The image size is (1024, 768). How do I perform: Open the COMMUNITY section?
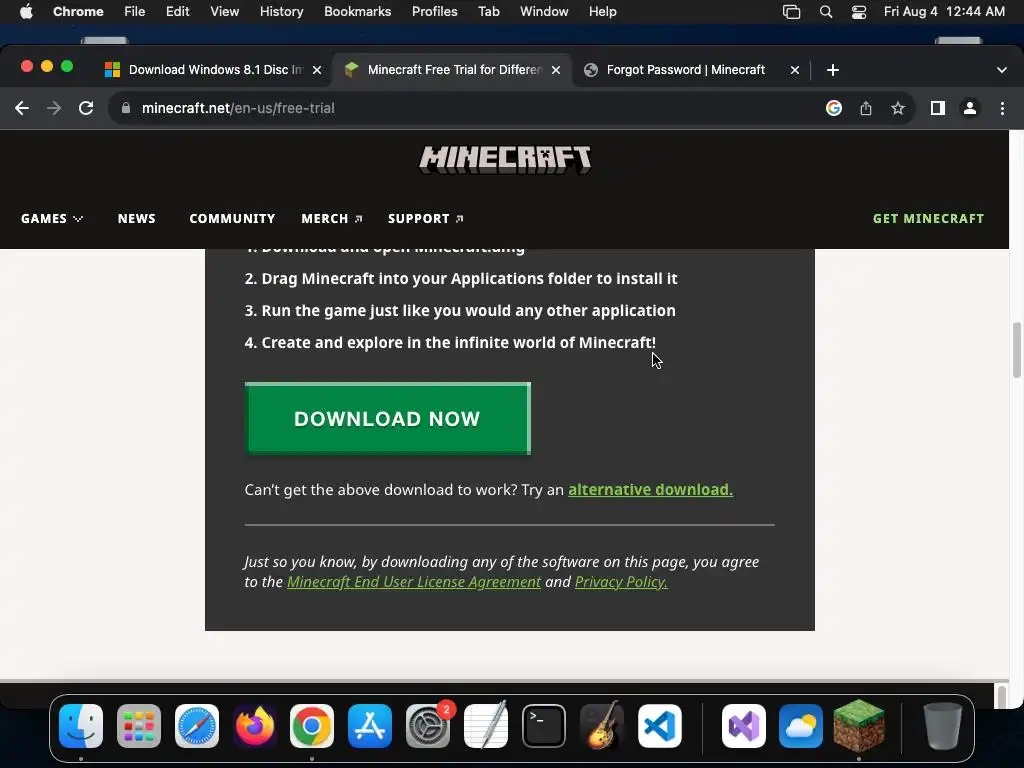pyautogui.click(x=232, y=219)
